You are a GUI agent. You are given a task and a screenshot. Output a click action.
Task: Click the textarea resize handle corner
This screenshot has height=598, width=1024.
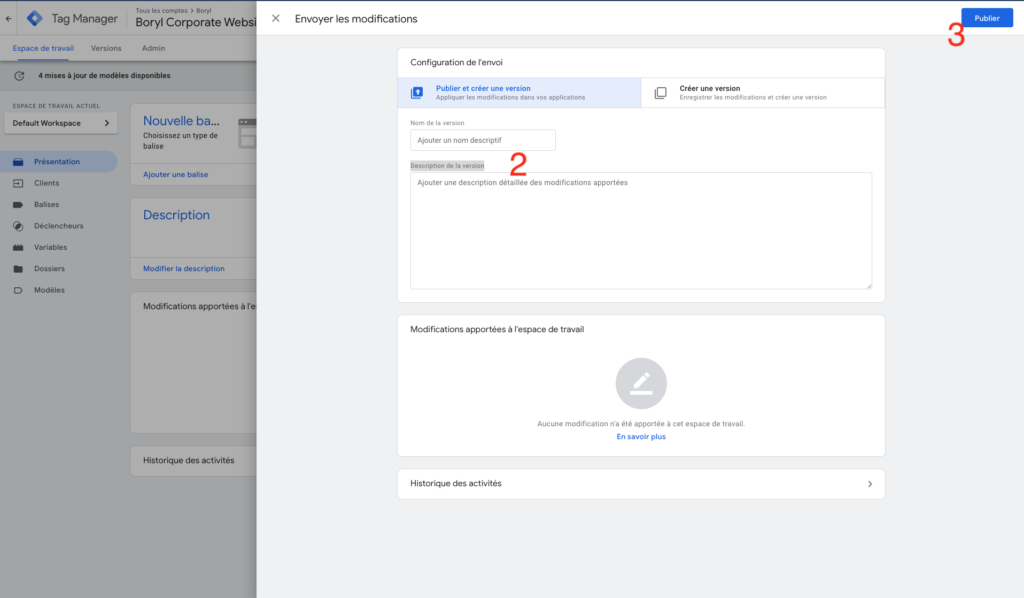point(869,286)
